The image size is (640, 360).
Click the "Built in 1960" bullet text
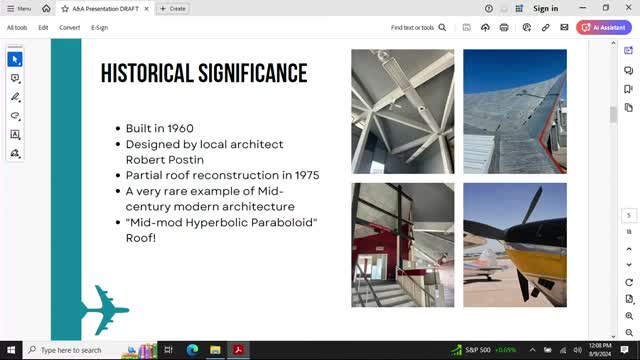(x=160, y=129)
